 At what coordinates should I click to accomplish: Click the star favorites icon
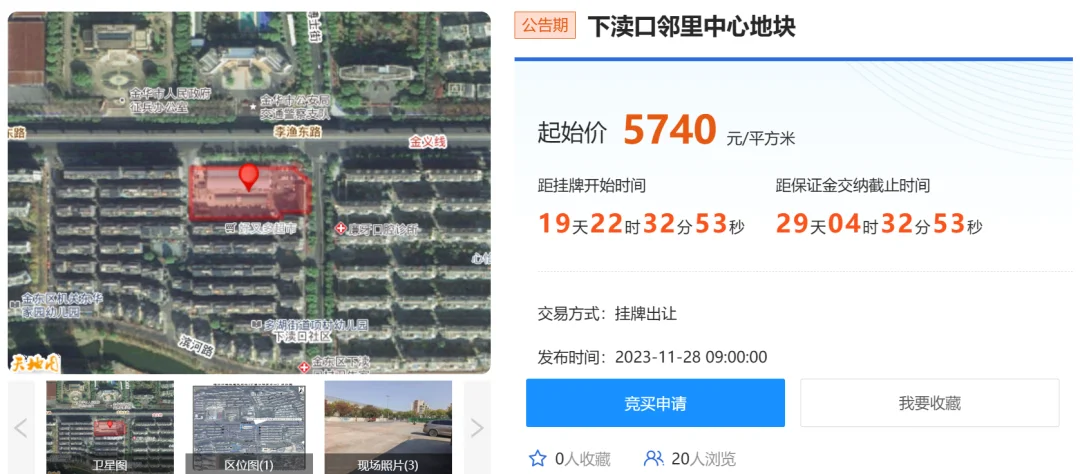point(537,458)
